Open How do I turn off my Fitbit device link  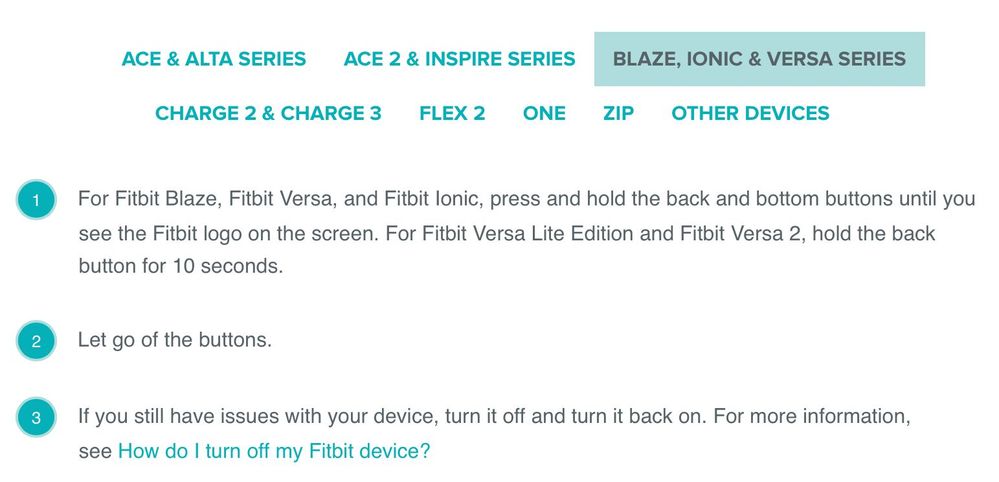click(275, 451)
